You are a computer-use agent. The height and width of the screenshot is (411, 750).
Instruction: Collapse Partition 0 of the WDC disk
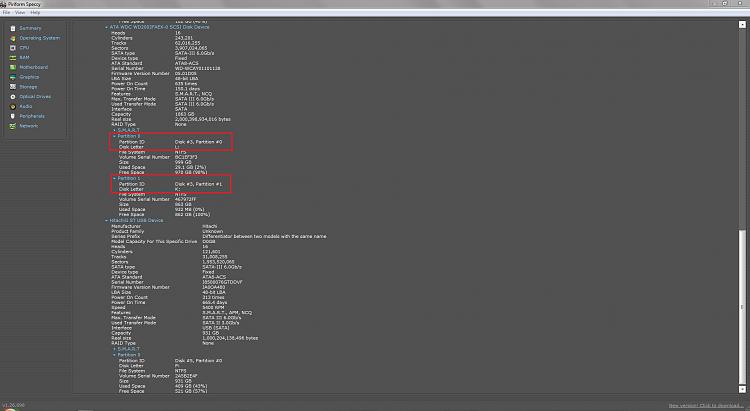(114, 136)
